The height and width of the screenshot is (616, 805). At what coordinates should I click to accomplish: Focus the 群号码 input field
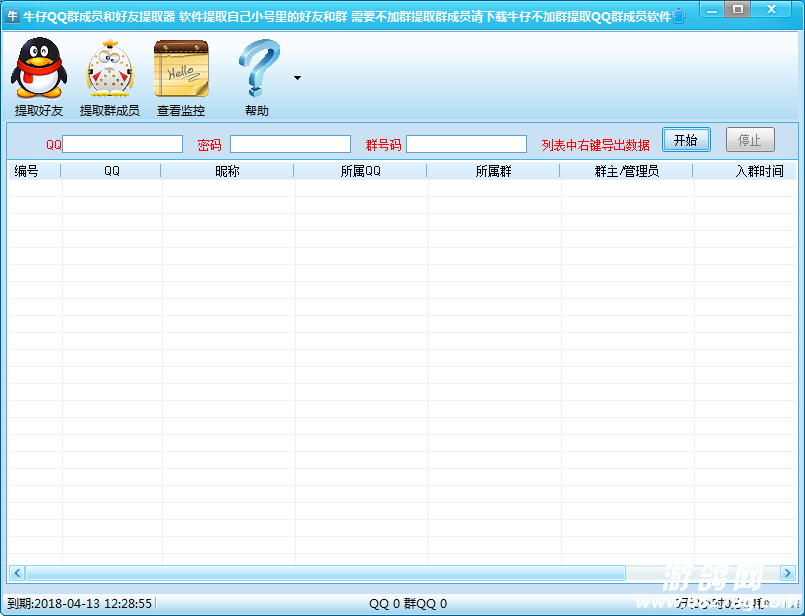tap(467, 144)
